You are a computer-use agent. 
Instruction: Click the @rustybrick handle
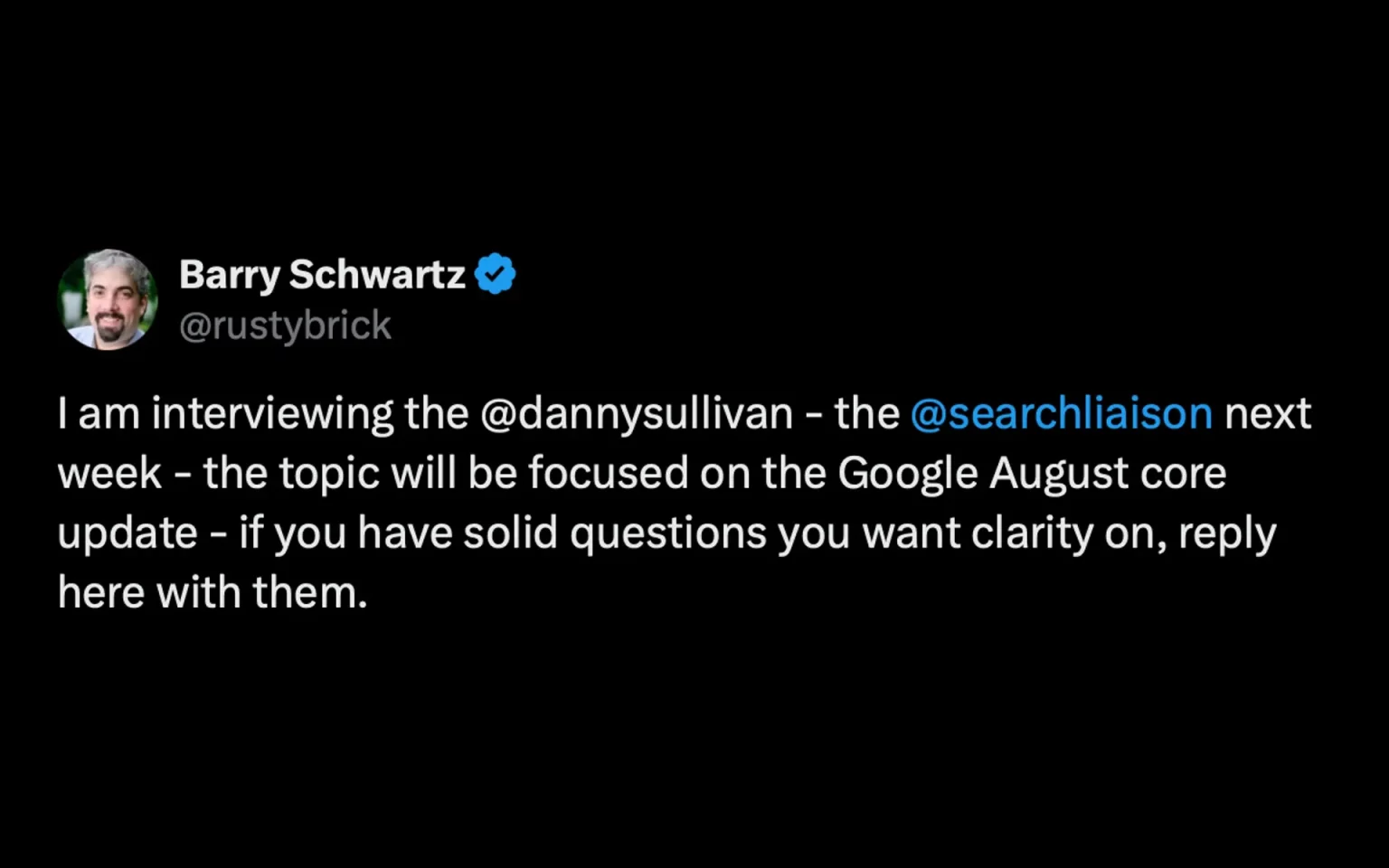[x=285, y=325]
